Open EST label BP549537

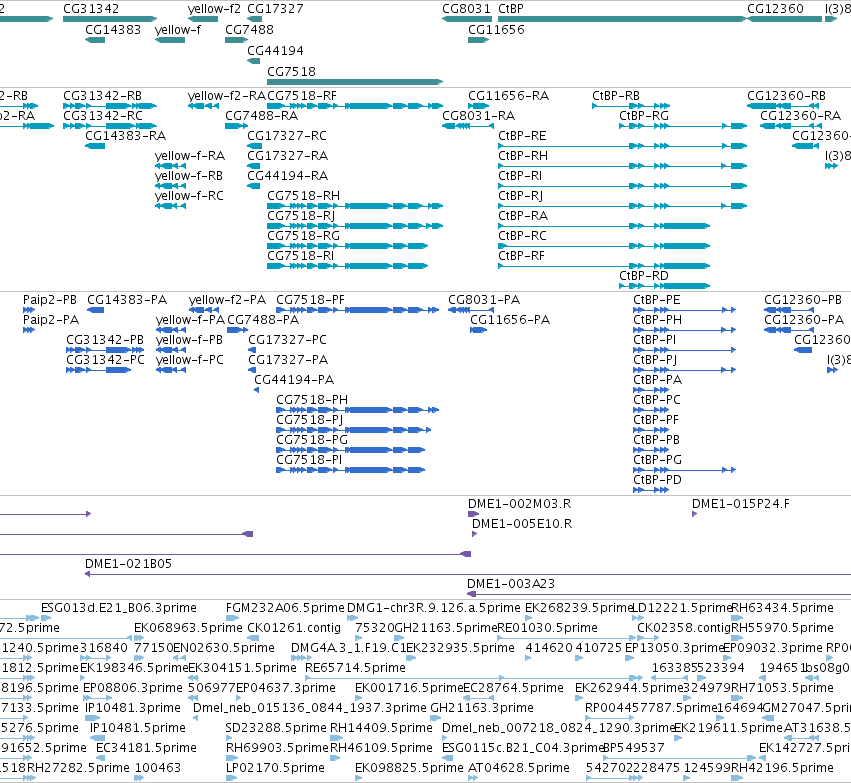tap(634, 748)
